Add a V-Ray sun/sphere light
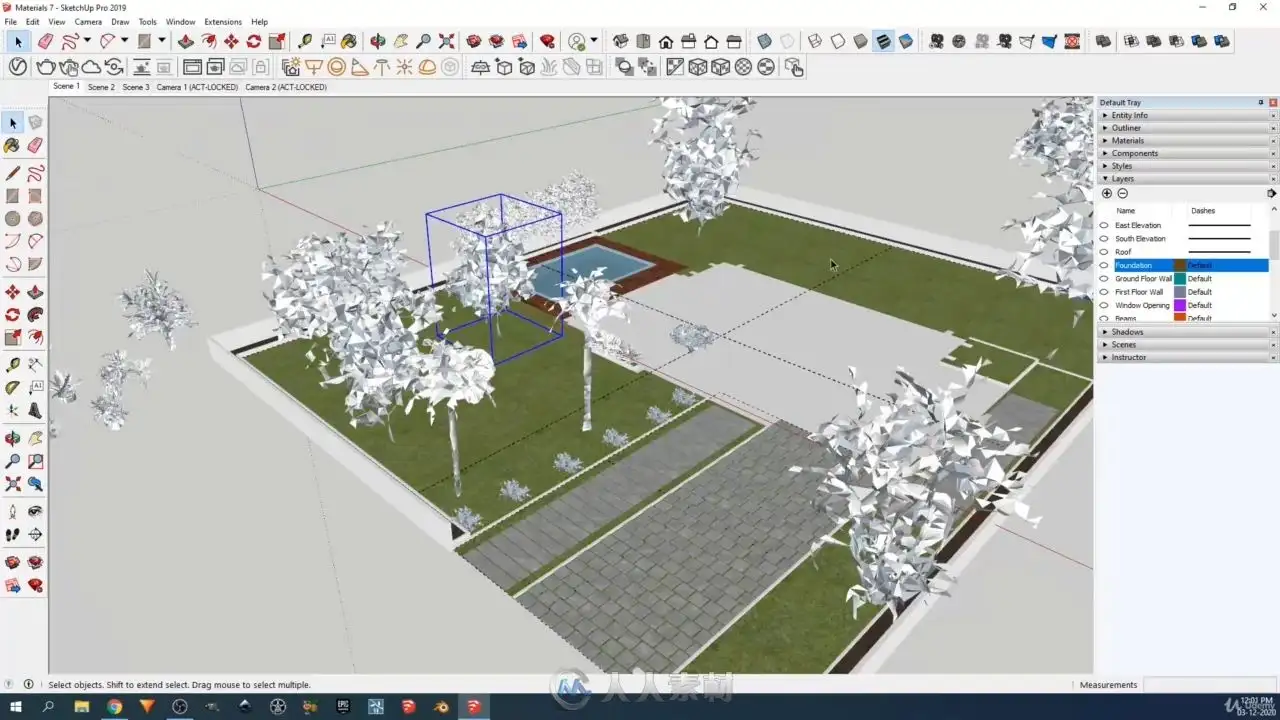Screen dimensions: 1280x720 pos(337,67)
